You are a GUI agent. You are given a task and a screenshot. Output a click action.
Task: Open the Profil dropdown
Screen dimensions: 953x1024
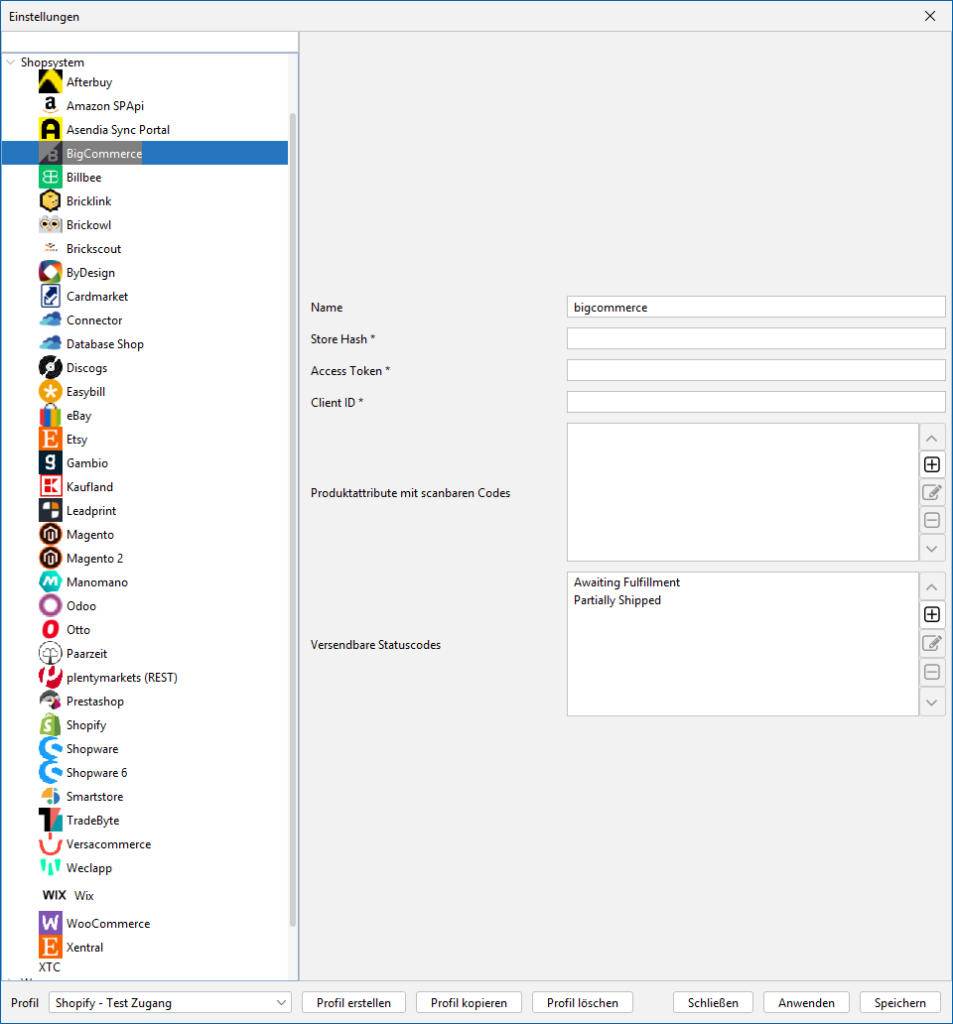[x=280, y=1002]
